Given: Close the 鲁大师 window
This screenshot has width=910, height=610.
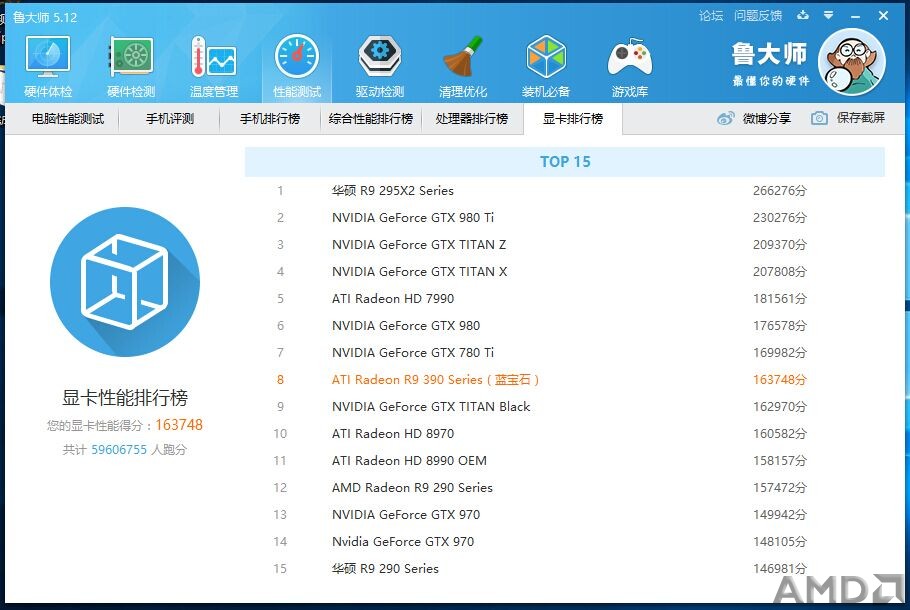Looking at the screenshot, I should click(x=883, y=16).
